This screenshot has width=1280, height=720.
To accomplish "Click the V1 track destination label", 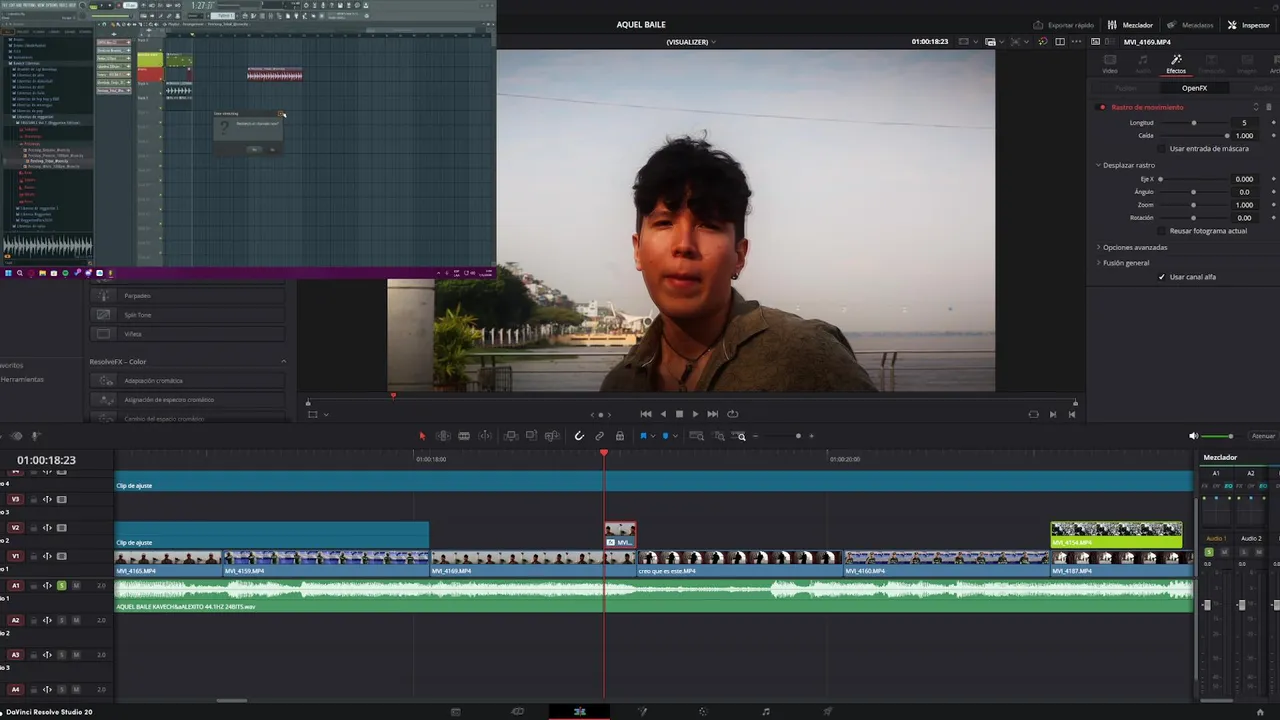I will (x=15, y=556).
